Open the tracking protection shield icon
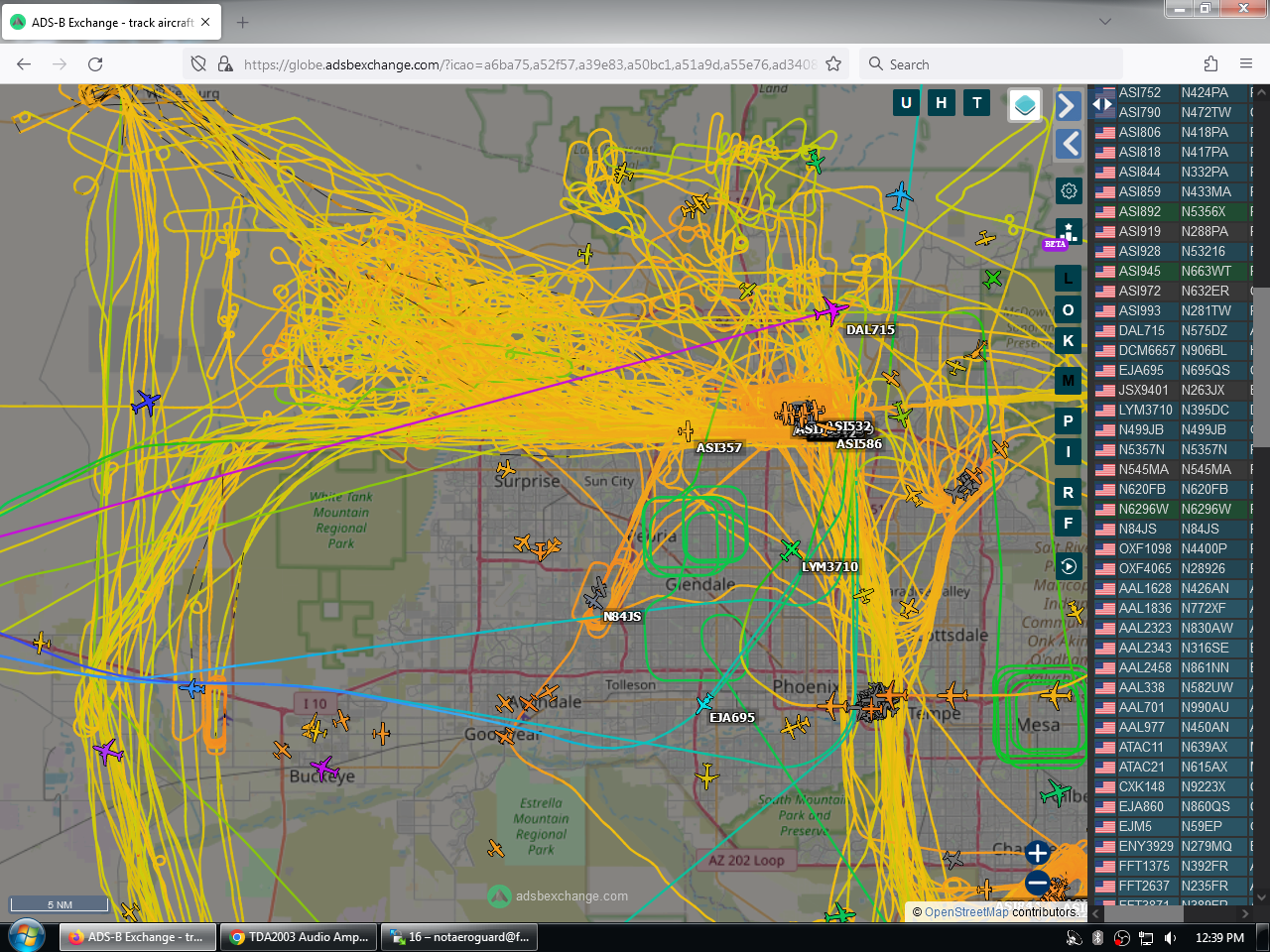The width and height of the screenshot is (1270, 952). tap(198, 64)
